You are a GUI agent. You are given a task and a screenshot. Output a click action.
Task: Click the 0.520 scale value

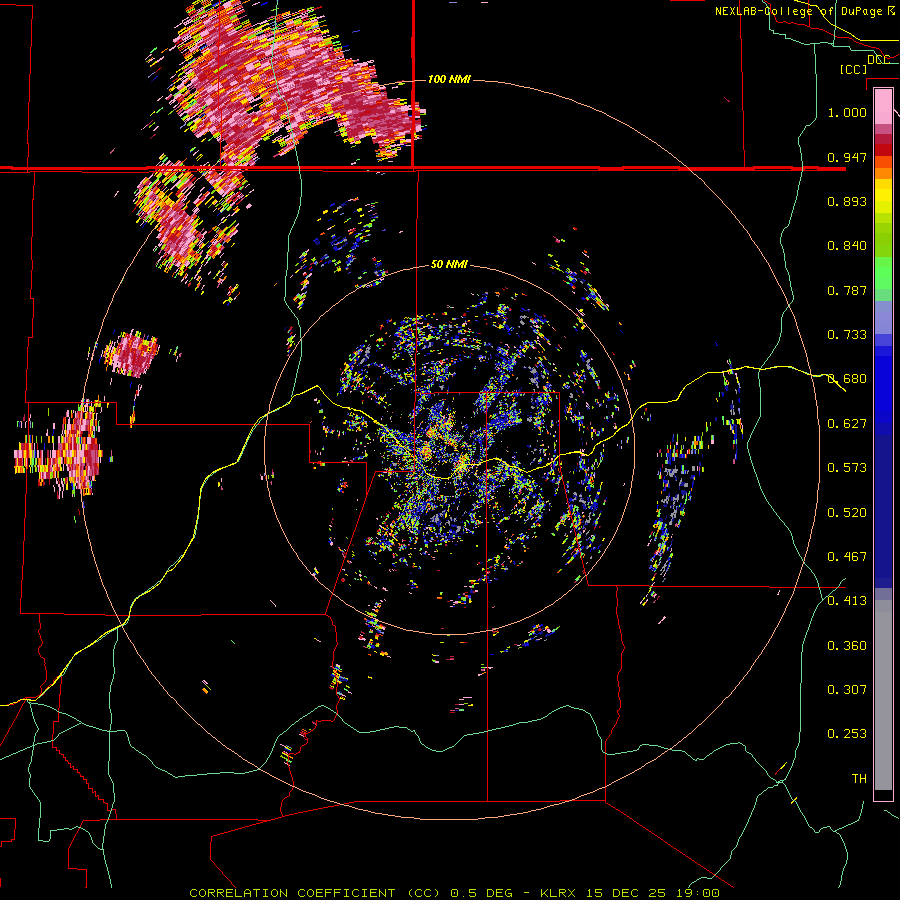pyautogui.click(x=847, y=512)
